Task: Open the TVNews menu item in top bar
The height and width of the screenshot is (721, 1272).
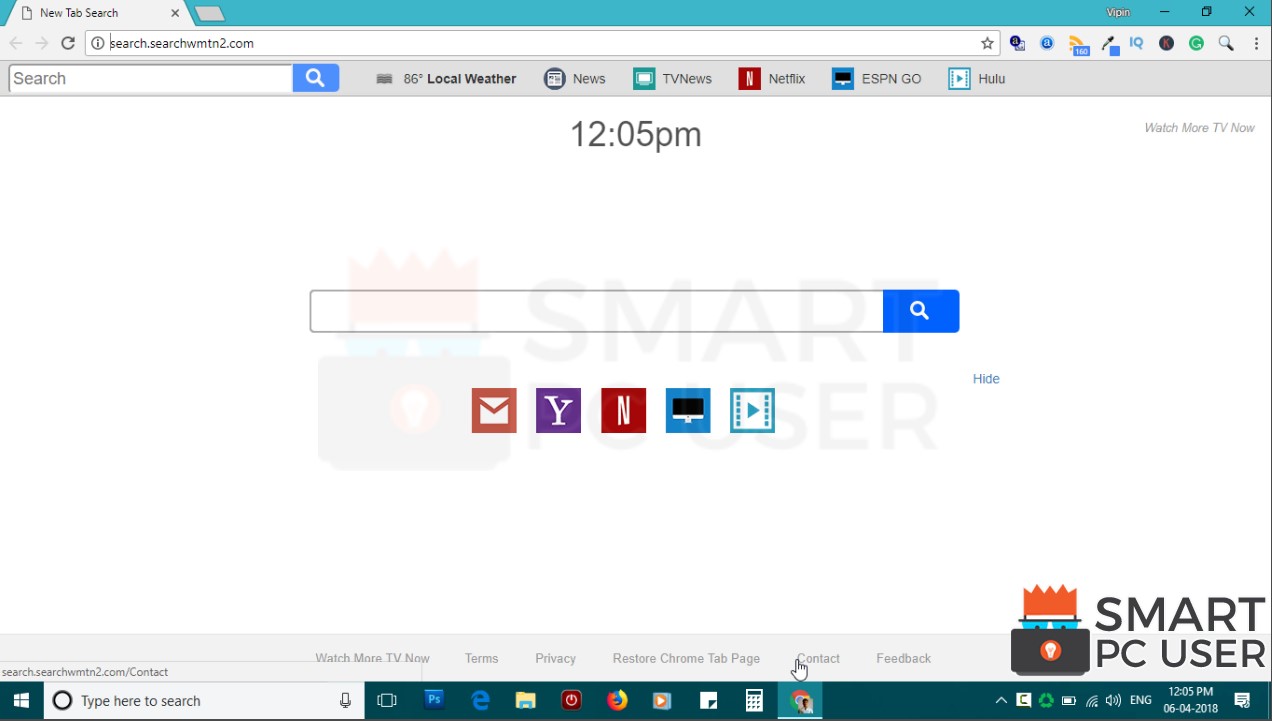Action: point(672,78)
